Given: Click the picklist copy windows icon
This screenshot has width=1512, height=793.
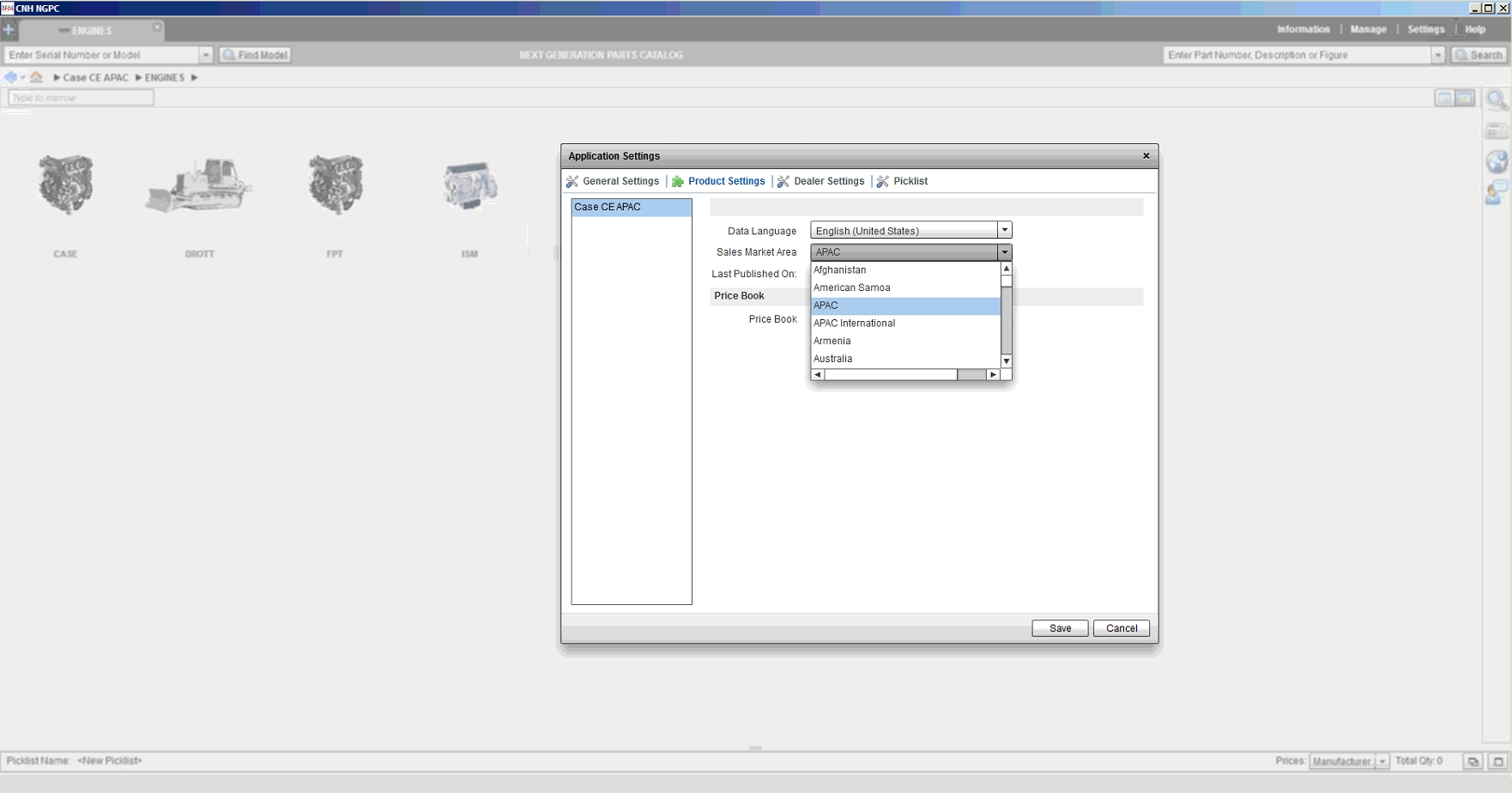Looking at the screenshot, I should 1473,761.
